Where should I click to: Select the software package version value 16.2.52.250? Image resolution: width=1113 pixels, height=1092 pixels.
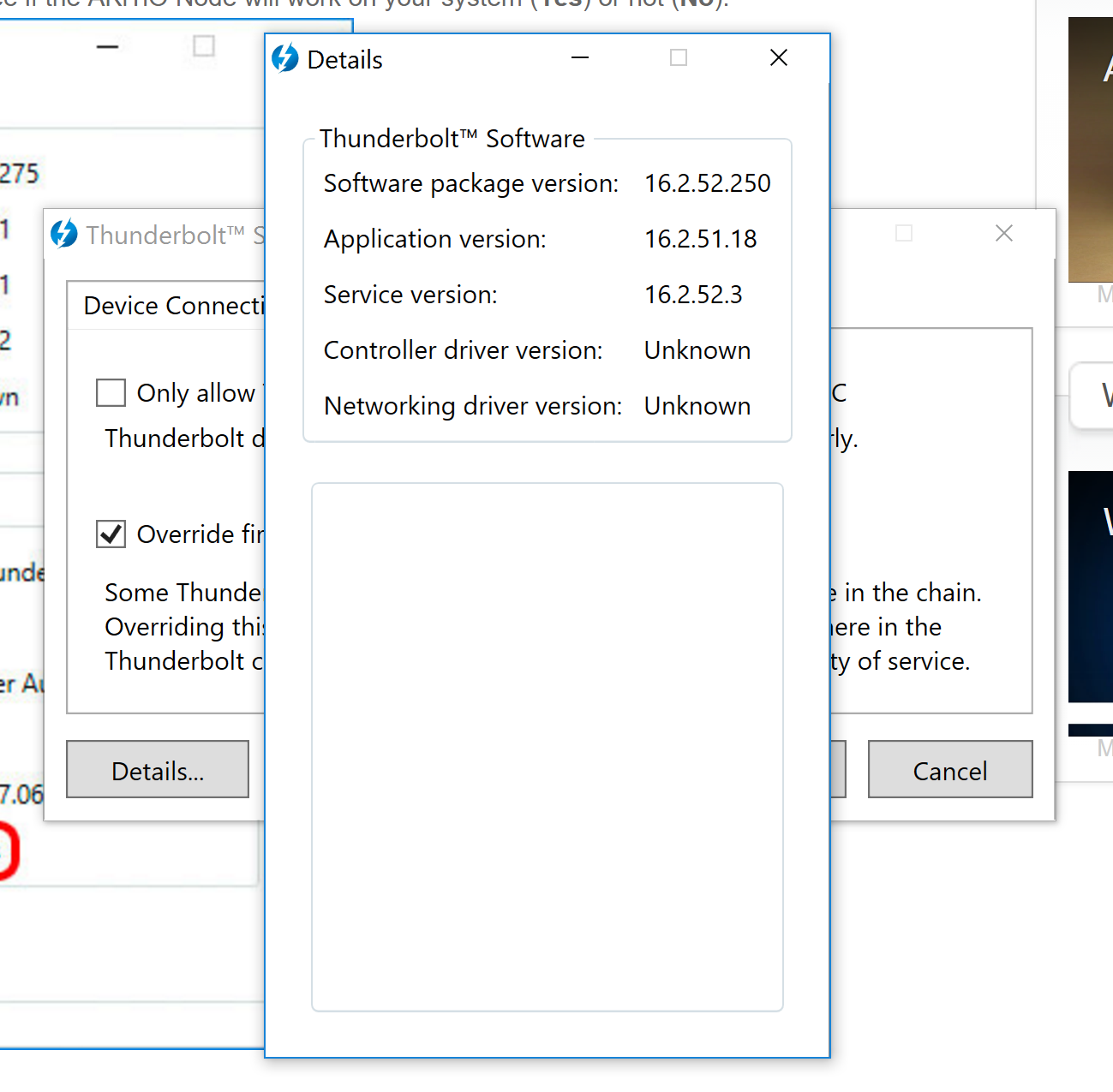708,183
